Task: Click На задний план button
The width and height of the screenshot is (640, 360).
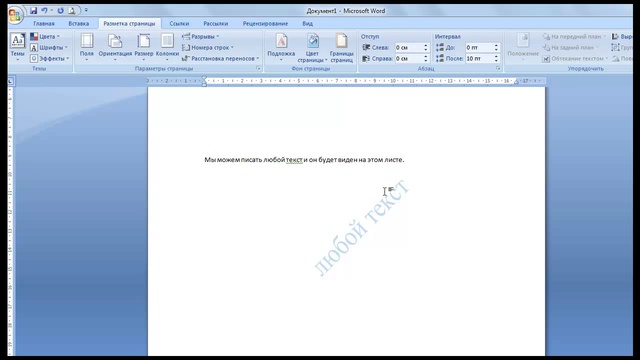Action: pos(570,48)
